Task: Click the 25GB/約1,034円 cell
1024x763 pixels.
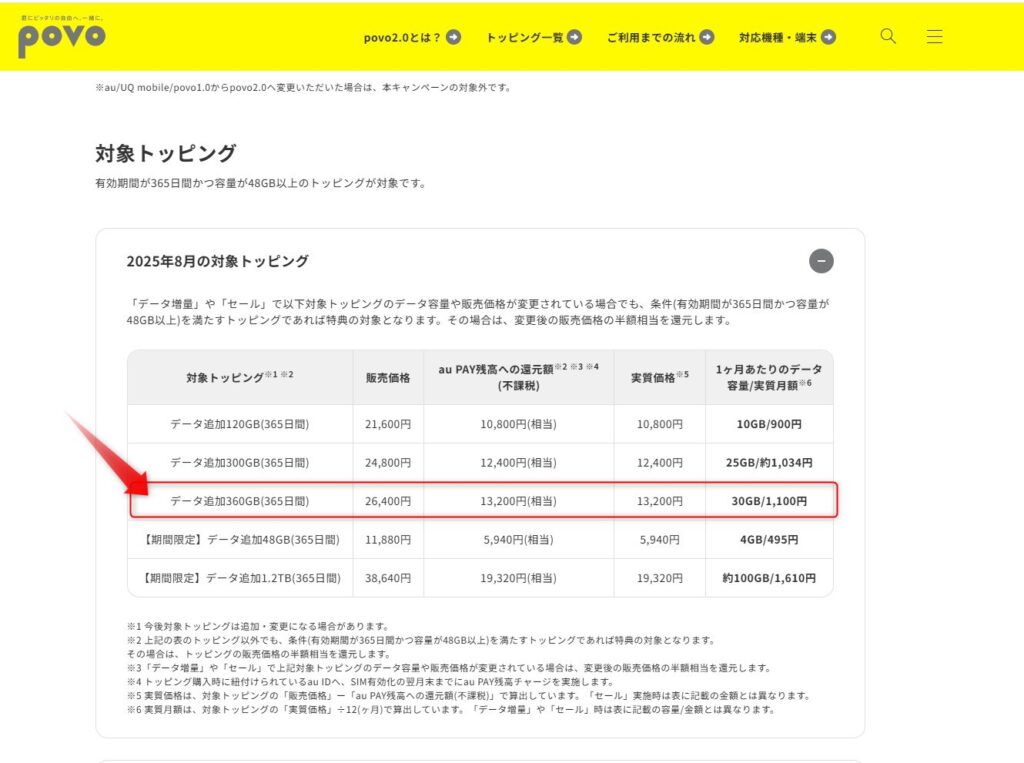Action: coord(769,463)
